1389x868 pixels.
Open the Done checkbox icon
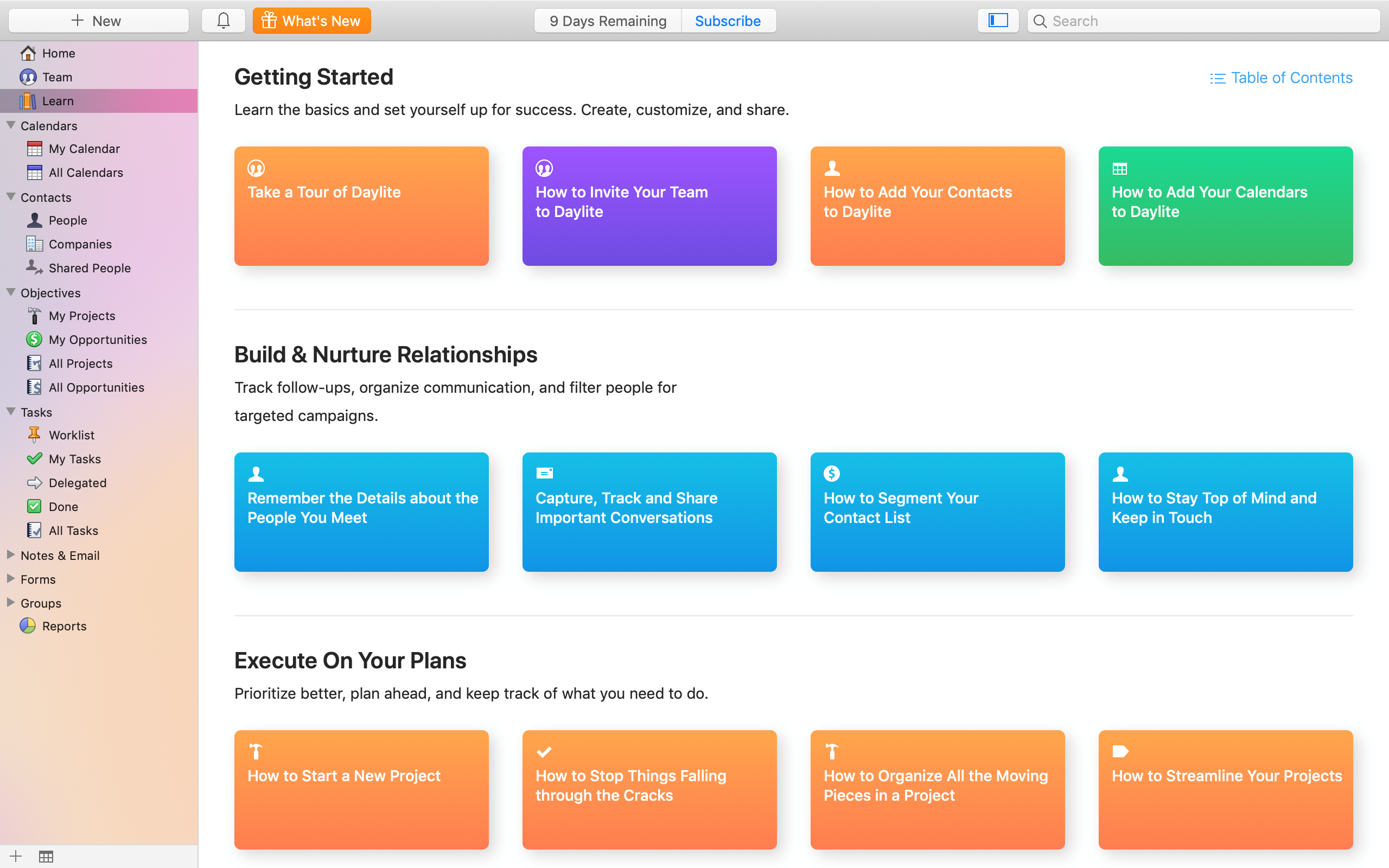pyautogui.click(x=34, y=506)
